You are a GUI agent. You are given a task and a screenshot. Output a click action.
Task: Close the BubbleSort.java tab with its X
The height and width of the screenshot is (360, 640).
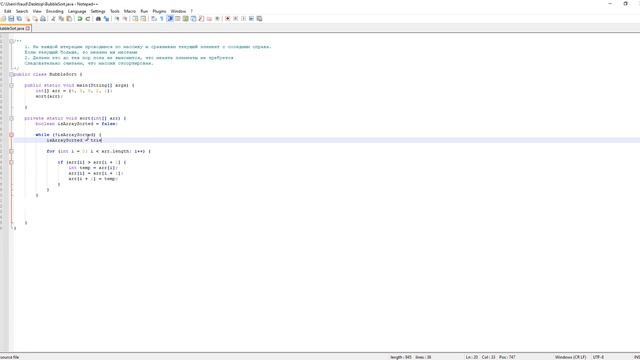click(x=28, y=29)
